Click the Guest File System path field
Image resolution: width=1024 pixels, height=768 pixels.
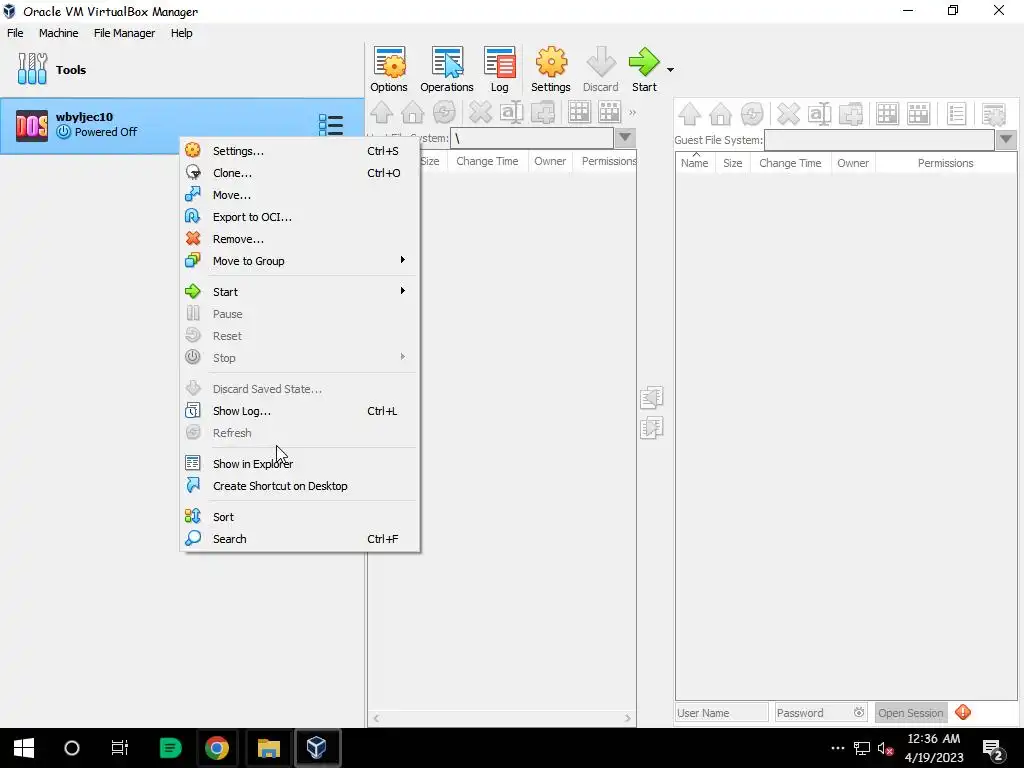pyautogui.click(x=880, y=139)
